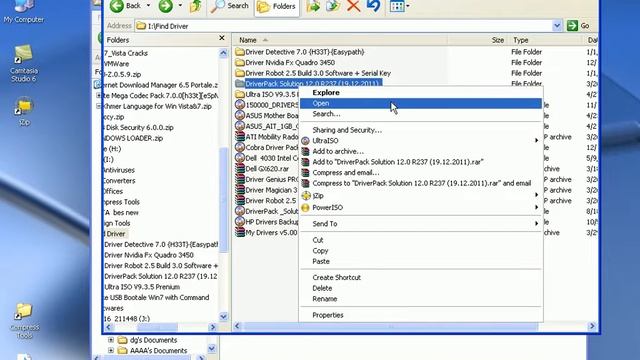Image resolution: width=640 pixels, height=360 pixels.
Task: Choose Delete in the context menu
Action: 420,288
